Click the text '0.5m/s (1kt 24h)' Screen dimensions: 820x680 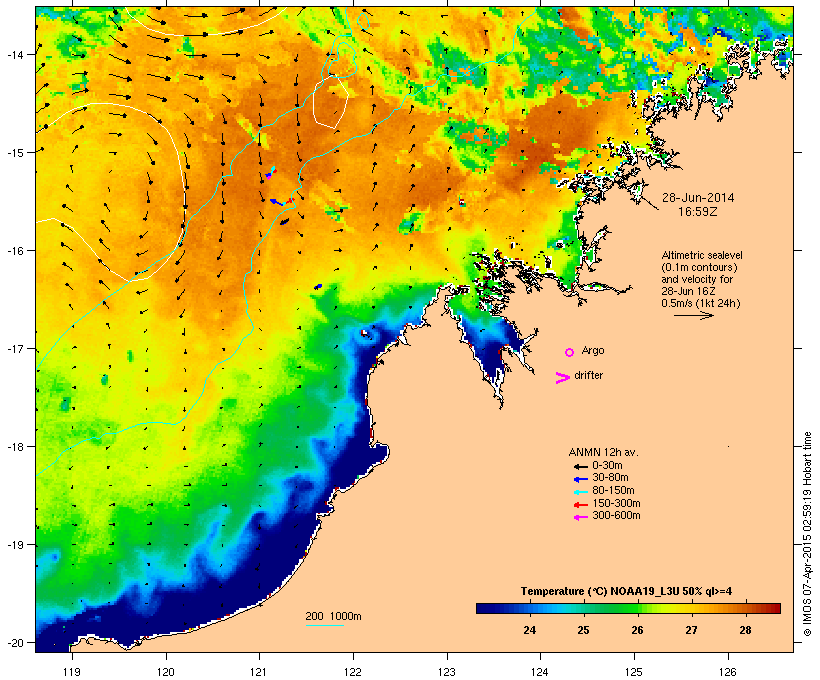tap(701, 303)
